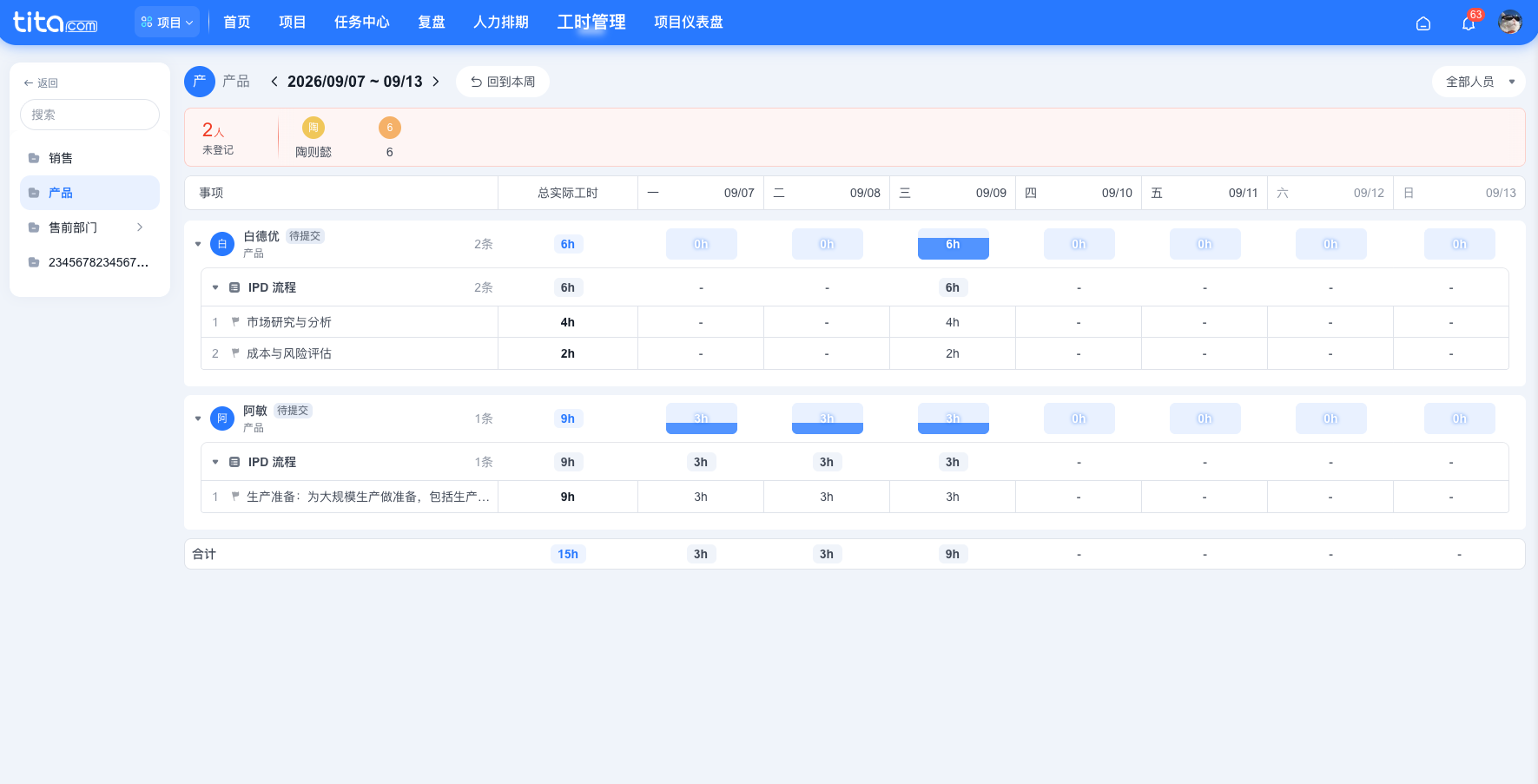Image resolution: width=1538 pixels, height=784 pixels.
Task: Collapse IPD 流程 under 白德优
Action: [x=215, y=287]
